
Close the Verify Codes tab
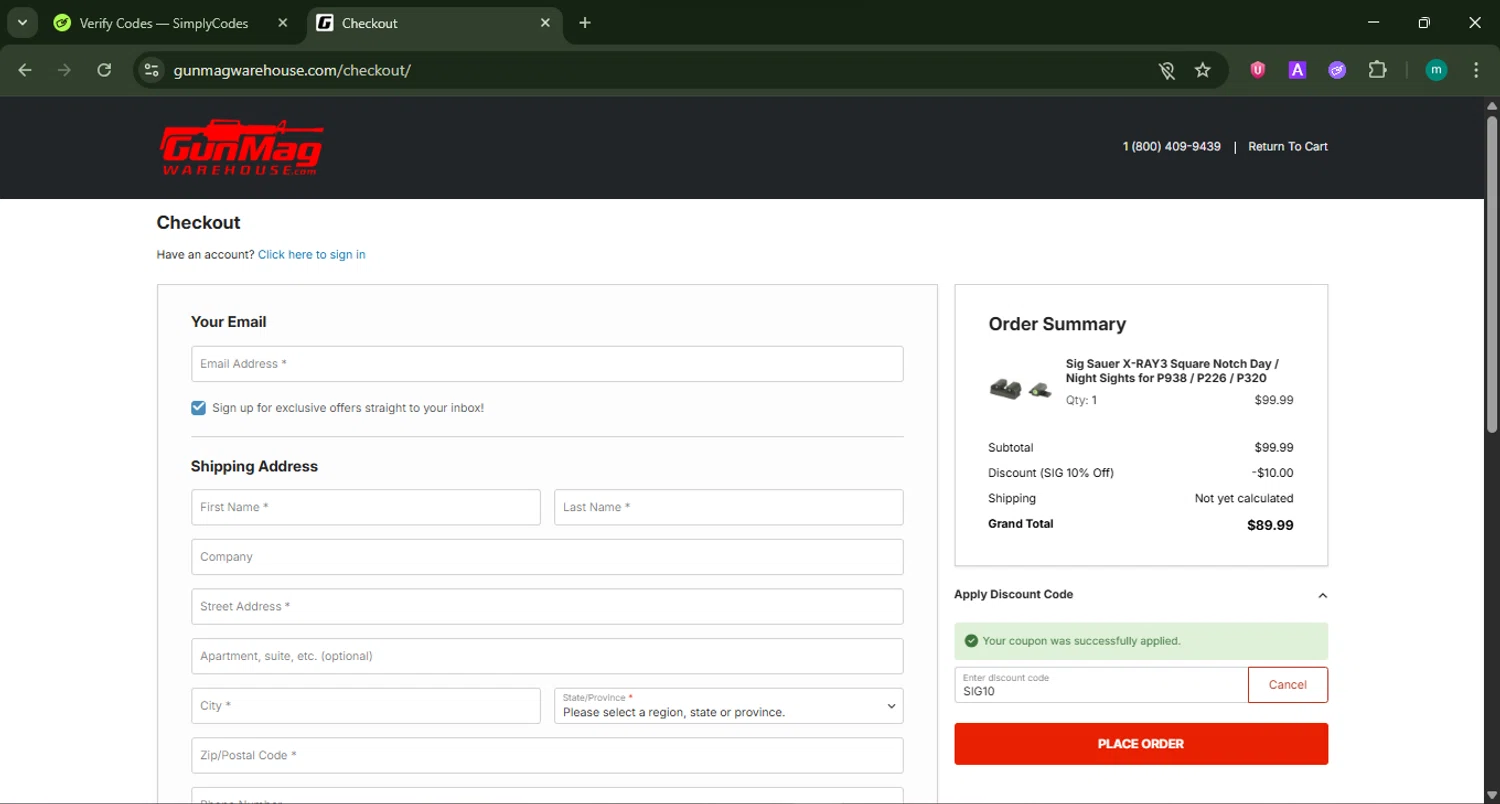pos(283,23)
